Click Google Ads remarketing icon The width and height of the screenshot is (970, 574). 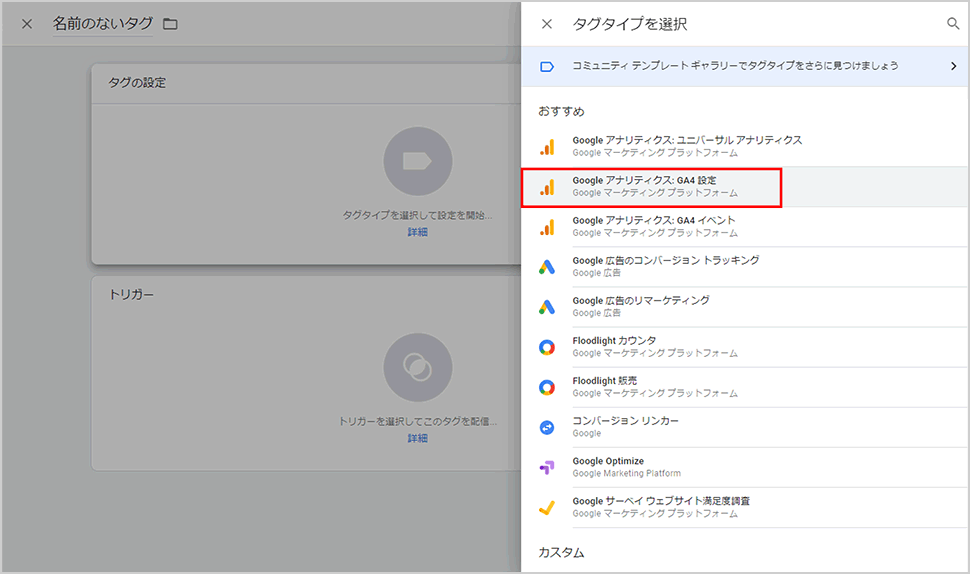pos(547,307)
